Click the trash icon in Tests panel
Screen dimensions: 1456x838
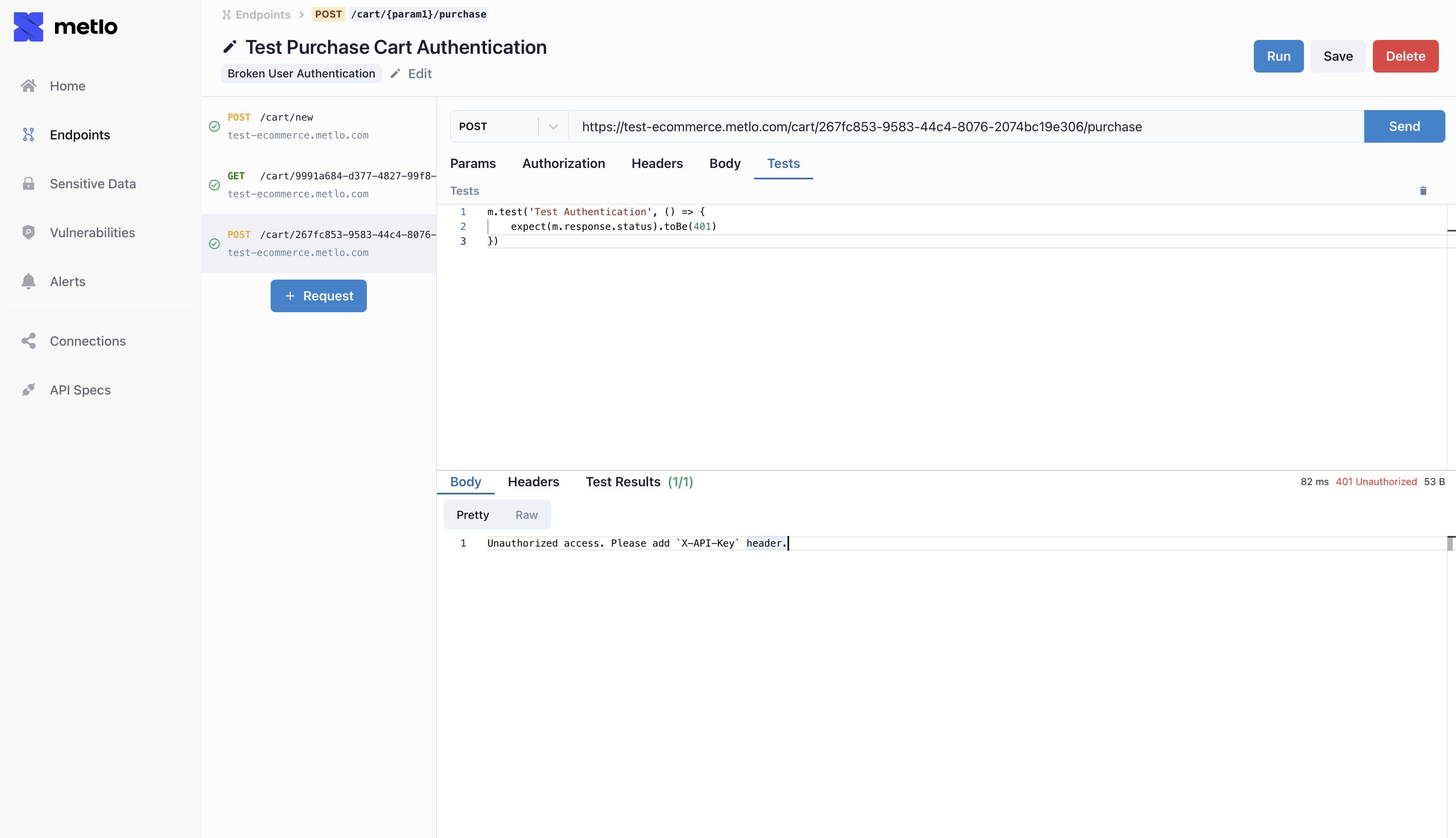1423,190
